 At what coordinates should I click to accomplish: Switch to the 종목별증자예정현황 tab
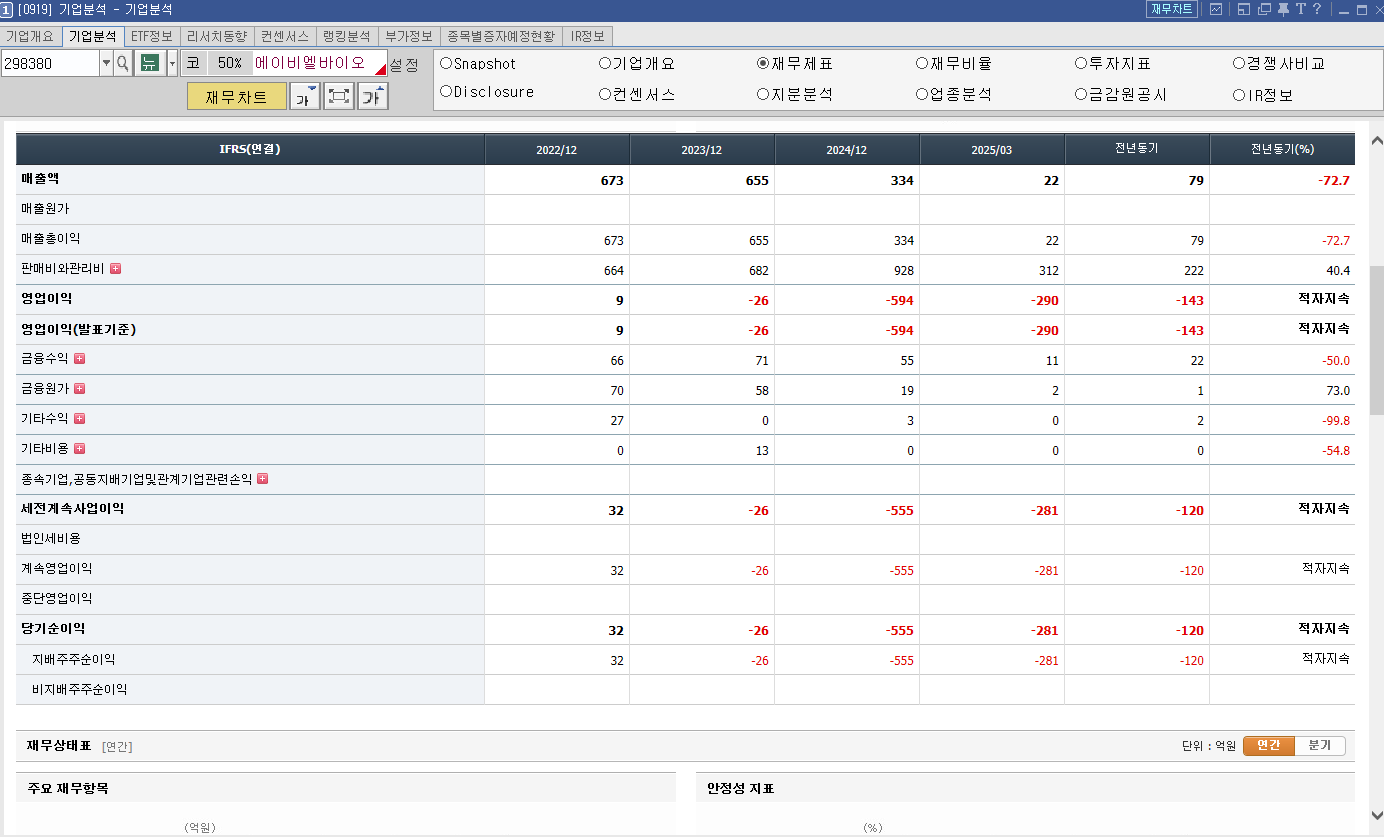click(501, 36)
